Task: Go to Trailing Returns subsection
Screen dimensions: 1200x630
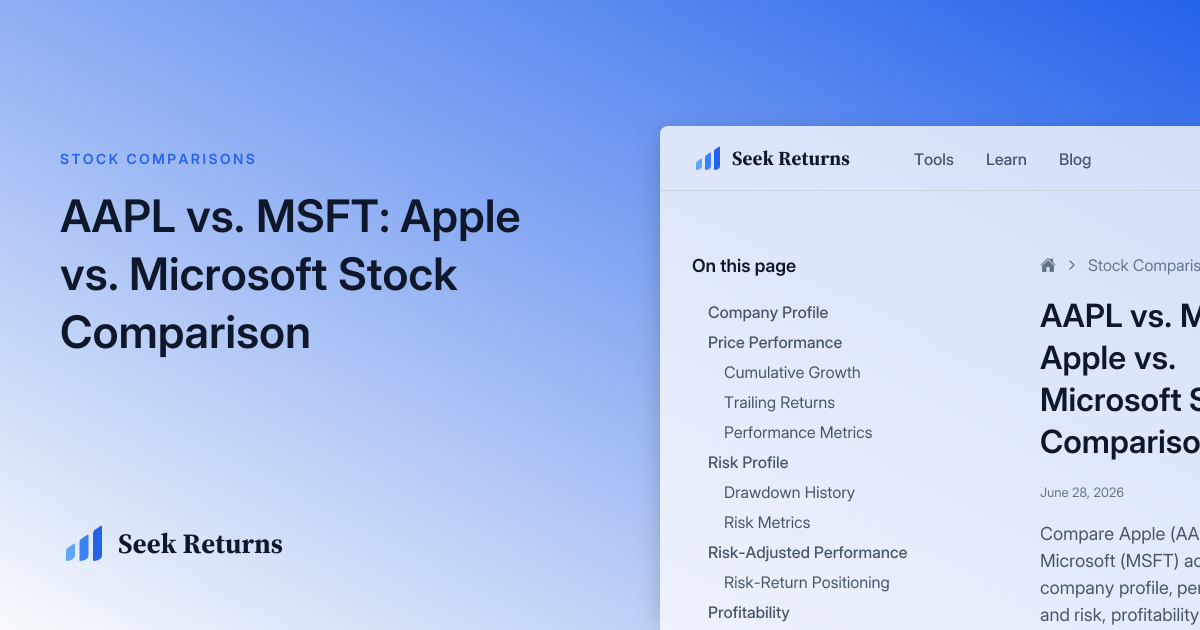Action: pyautogui.click(x=779, y=402)
